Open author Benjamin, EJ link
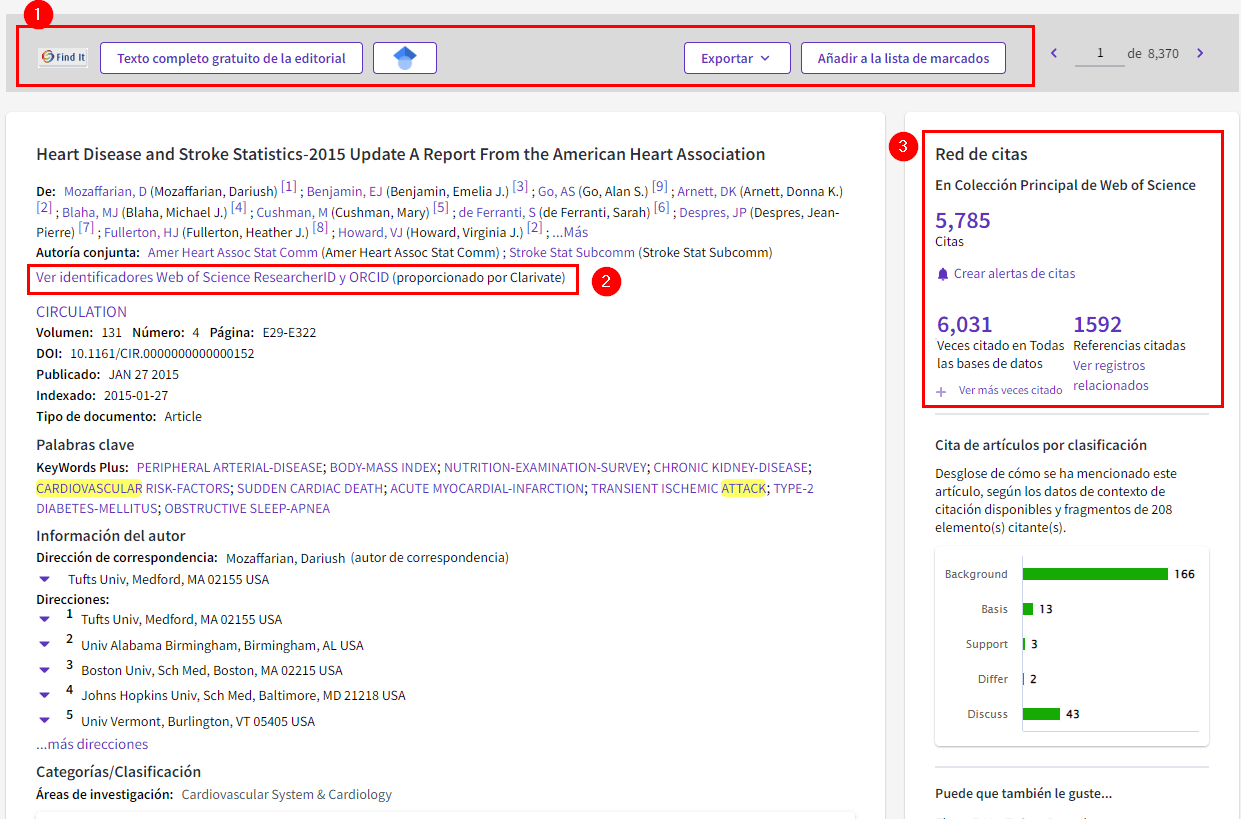The height and width of the screenshot is (819, 1241). pyautogui.click(x=345, y=191)
